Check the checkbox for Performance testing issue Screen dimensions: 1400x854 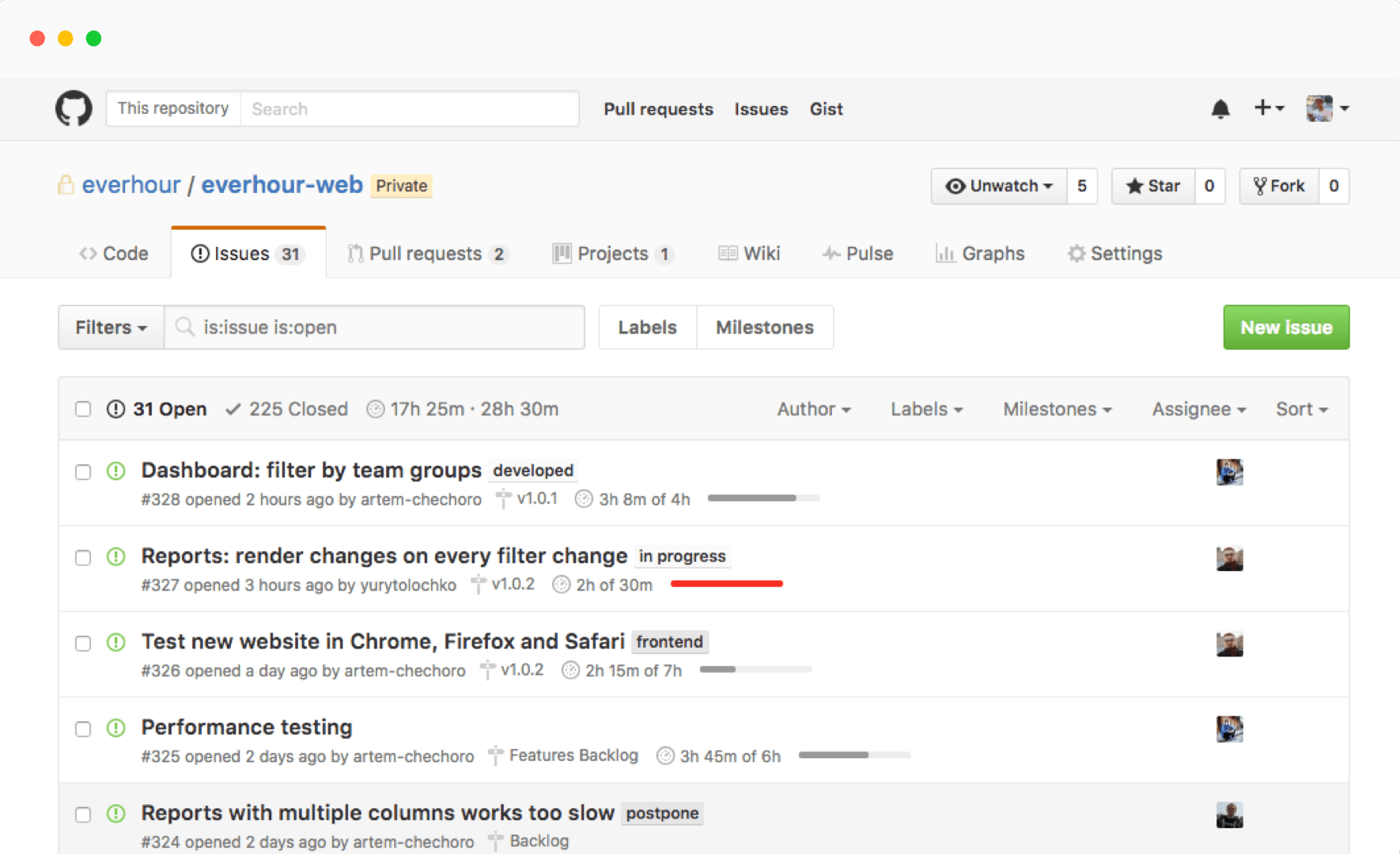pos(83,729)
